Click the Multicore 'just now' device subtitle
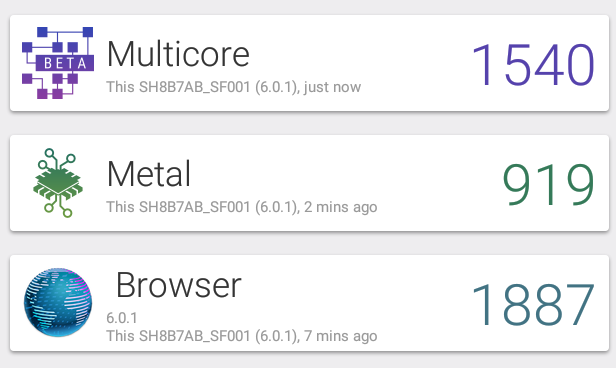The width and height of the screenshot is (616, 368). point(233,87)
